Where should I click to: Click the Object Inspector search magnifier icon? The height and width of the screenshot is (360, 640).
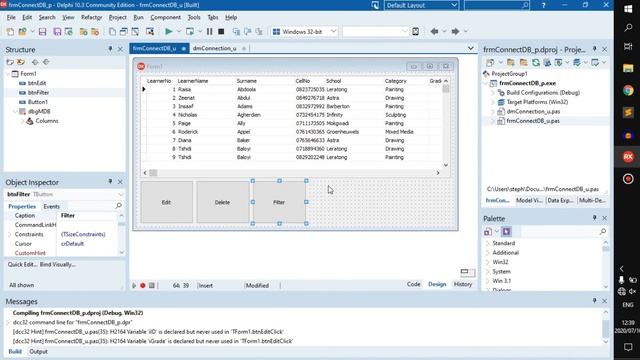(119, 206)
